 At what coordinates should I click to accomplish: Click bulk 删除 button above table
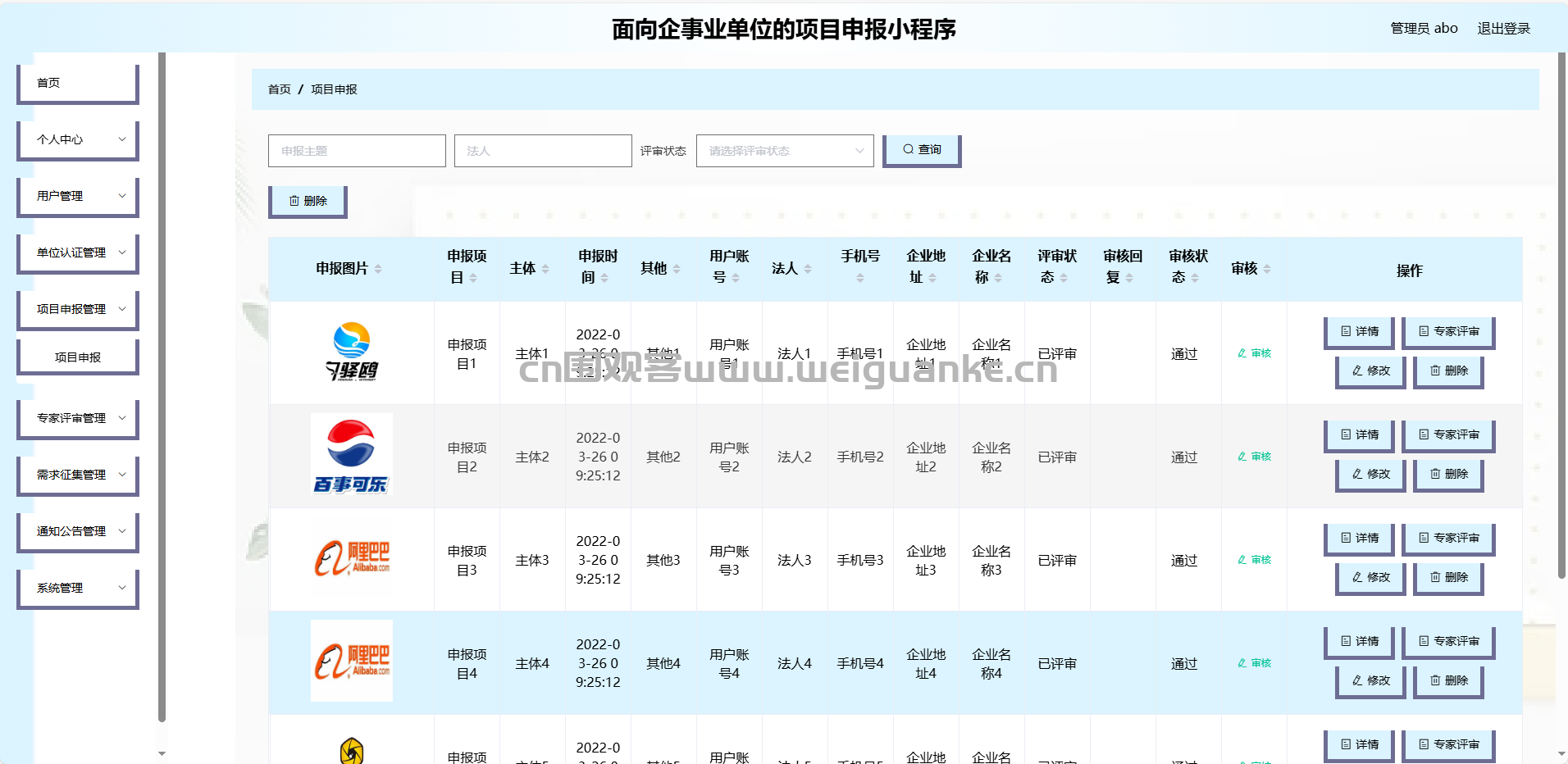point(308,201)
